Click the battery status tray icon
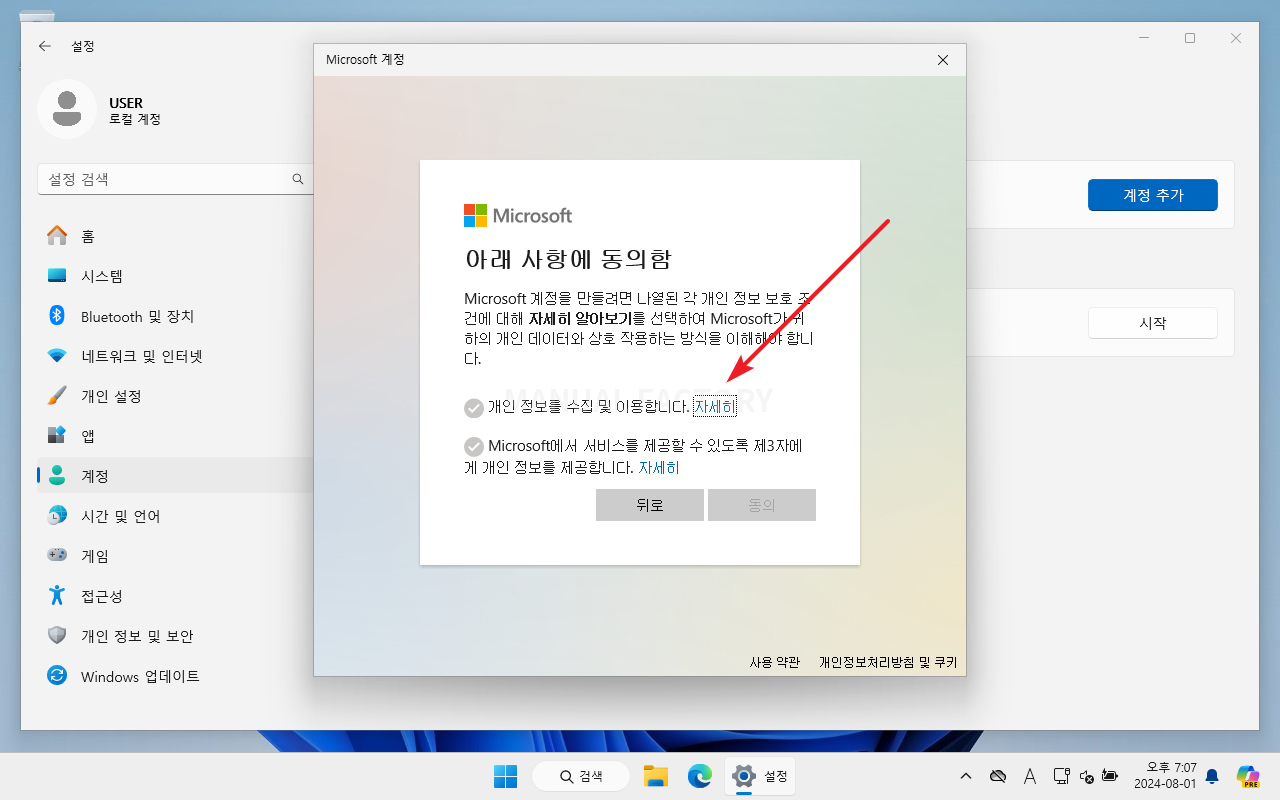The image size is (1280, 800). [1109, 776]
